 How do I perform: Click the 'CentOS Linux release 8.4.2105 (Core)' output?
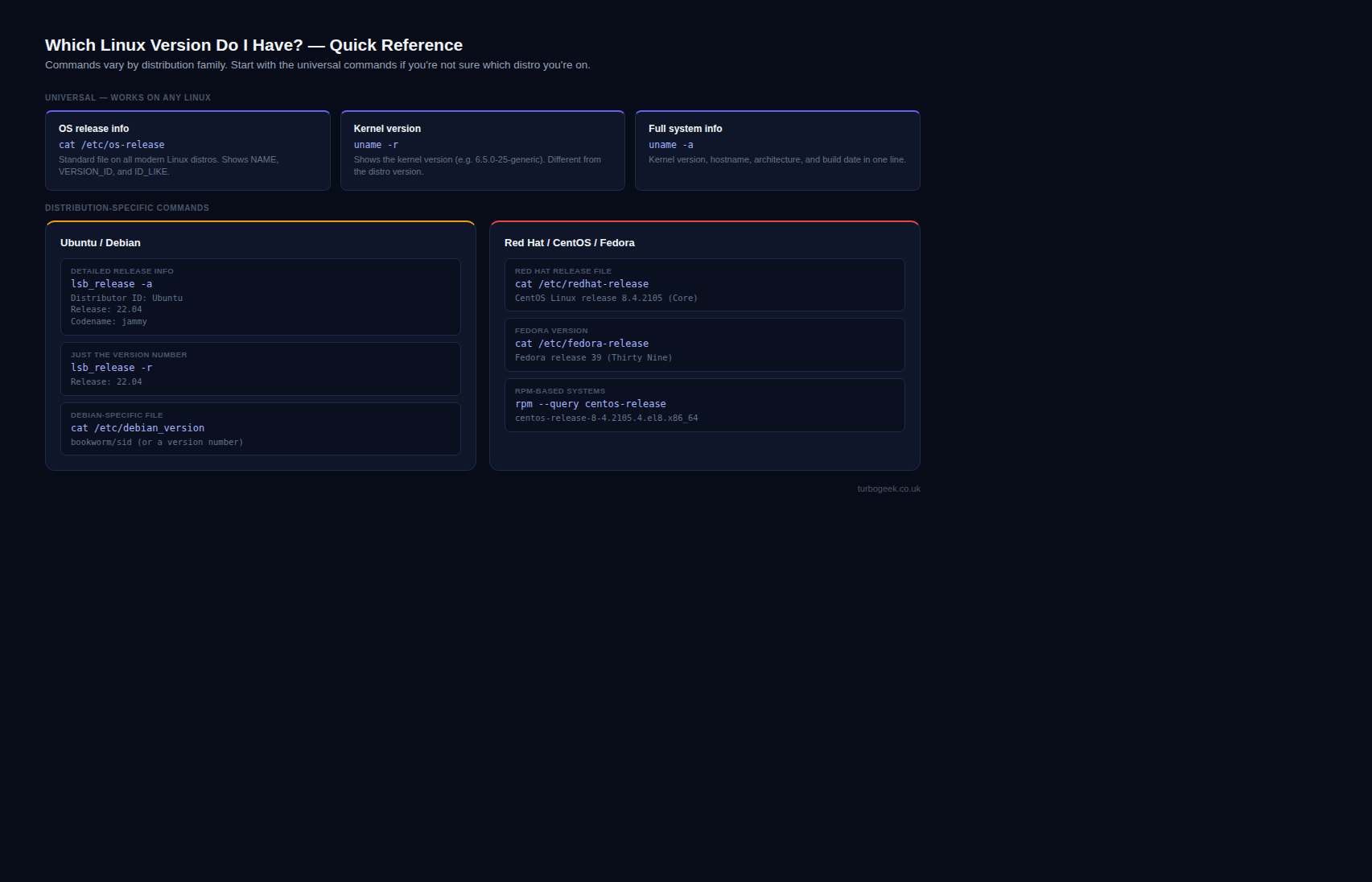(x=606, y=298)
